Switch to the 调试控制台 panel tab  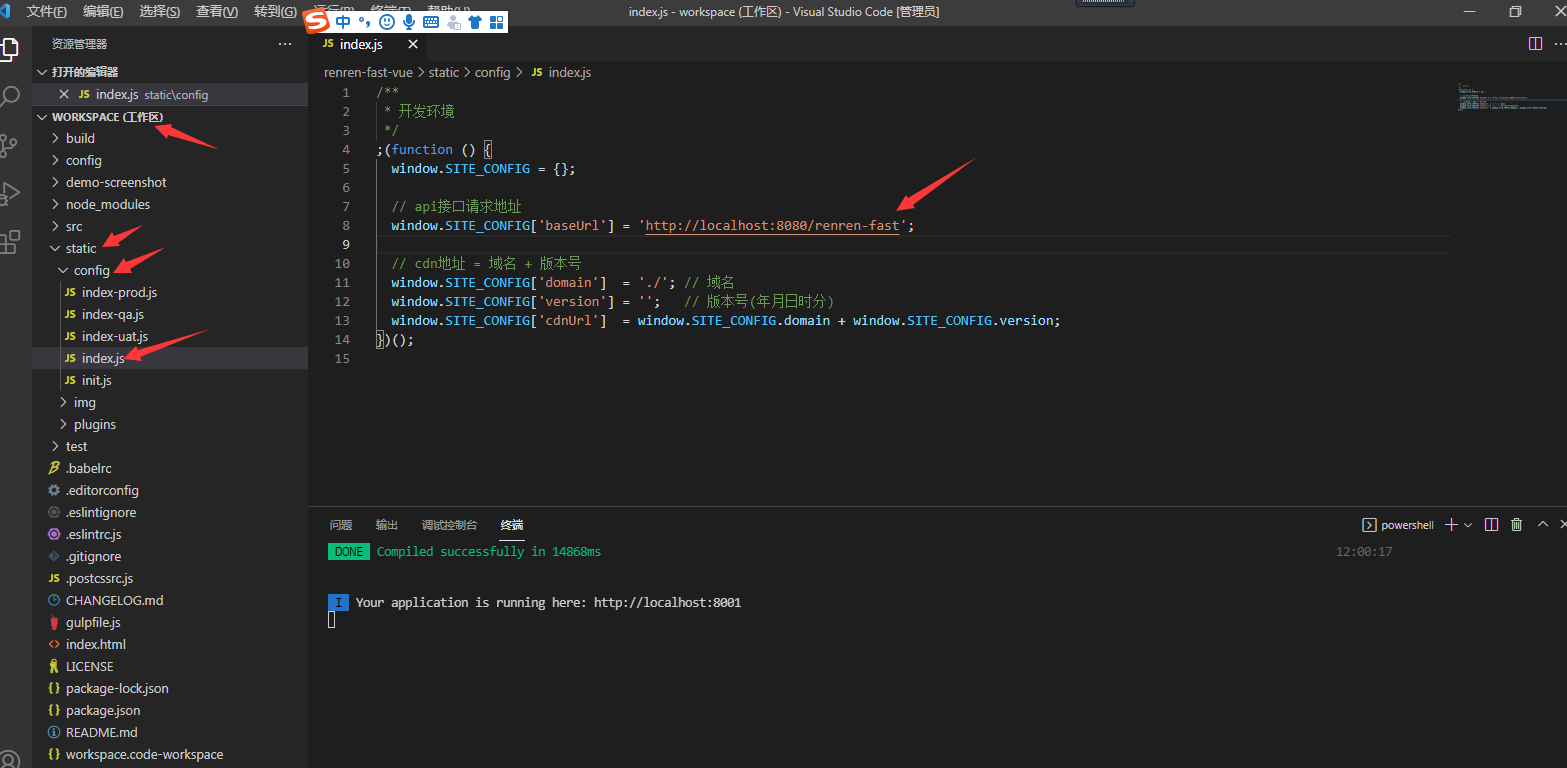coord(450,525)
